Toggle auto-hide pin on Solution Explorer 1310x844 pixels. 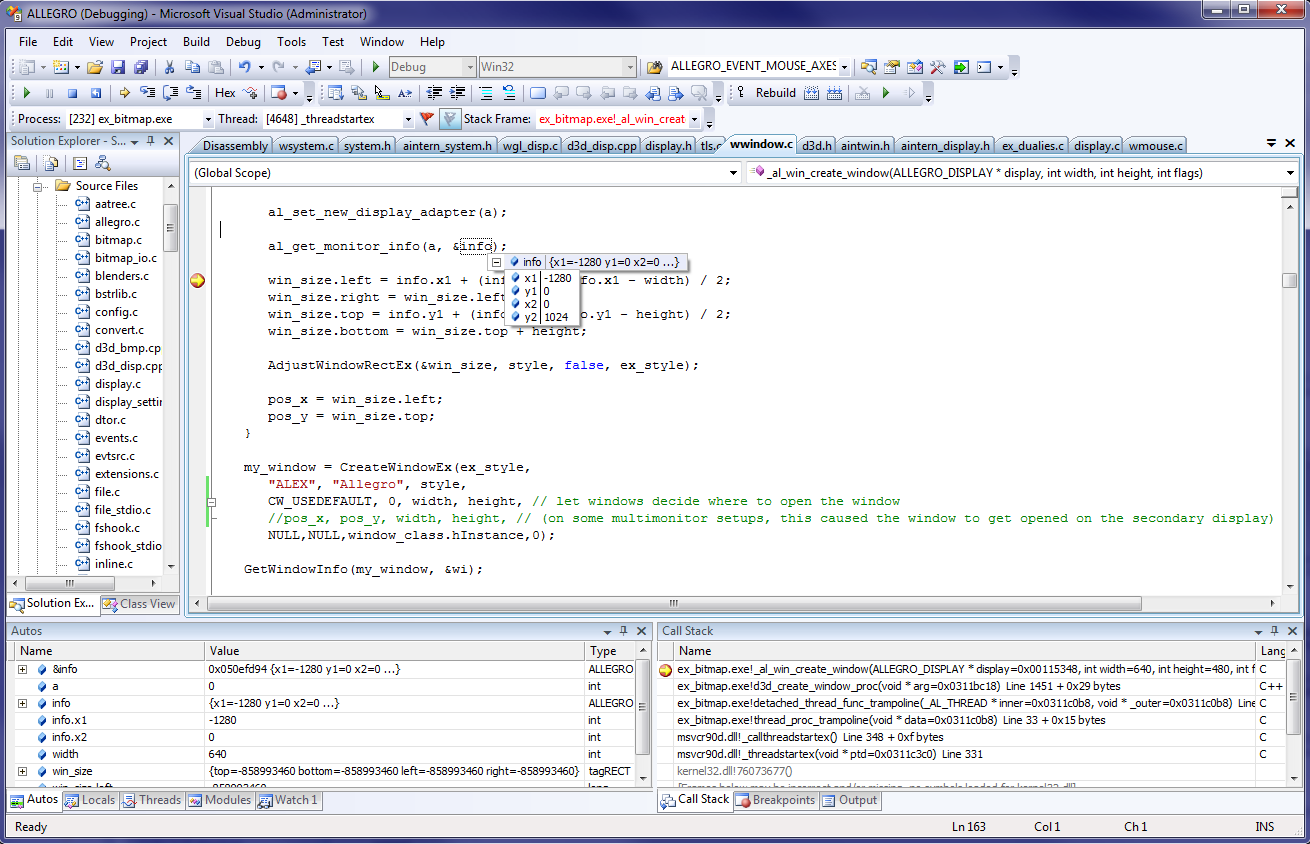[152, 142]
